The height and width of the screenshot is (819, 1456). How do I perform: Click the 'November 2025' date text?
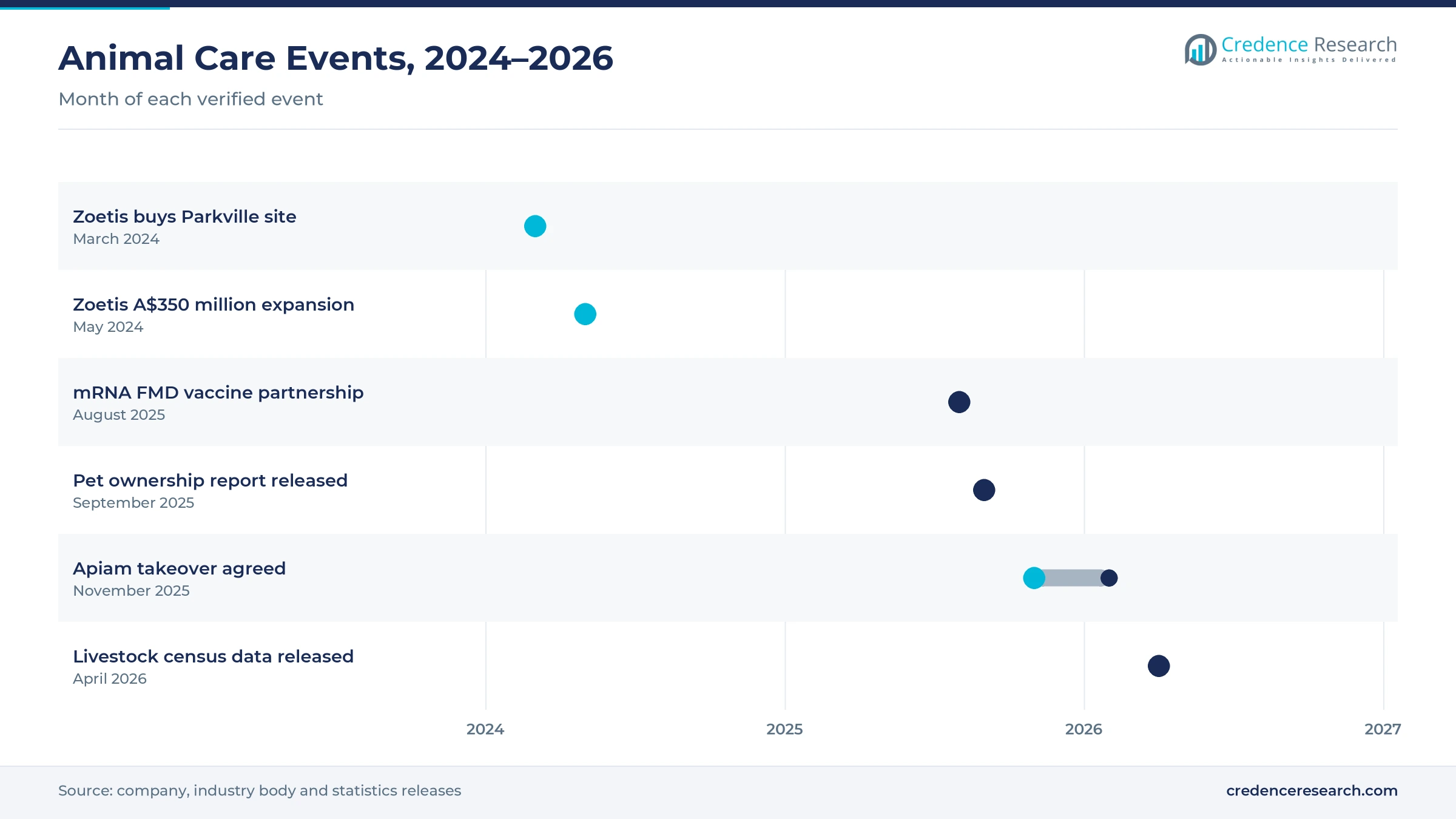click(131, 591)
